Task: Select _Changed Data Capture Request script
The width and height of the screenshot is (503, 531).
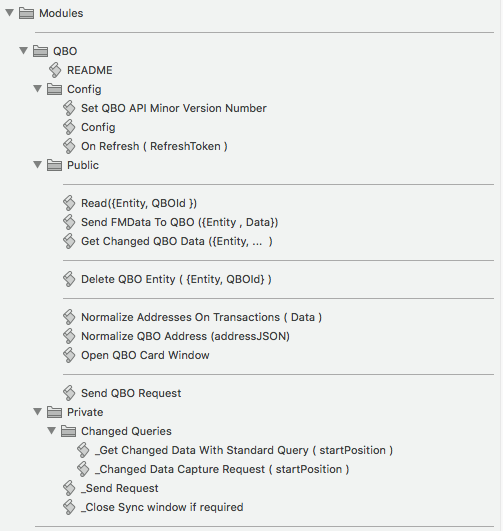Action: click(x=222, y=469)
